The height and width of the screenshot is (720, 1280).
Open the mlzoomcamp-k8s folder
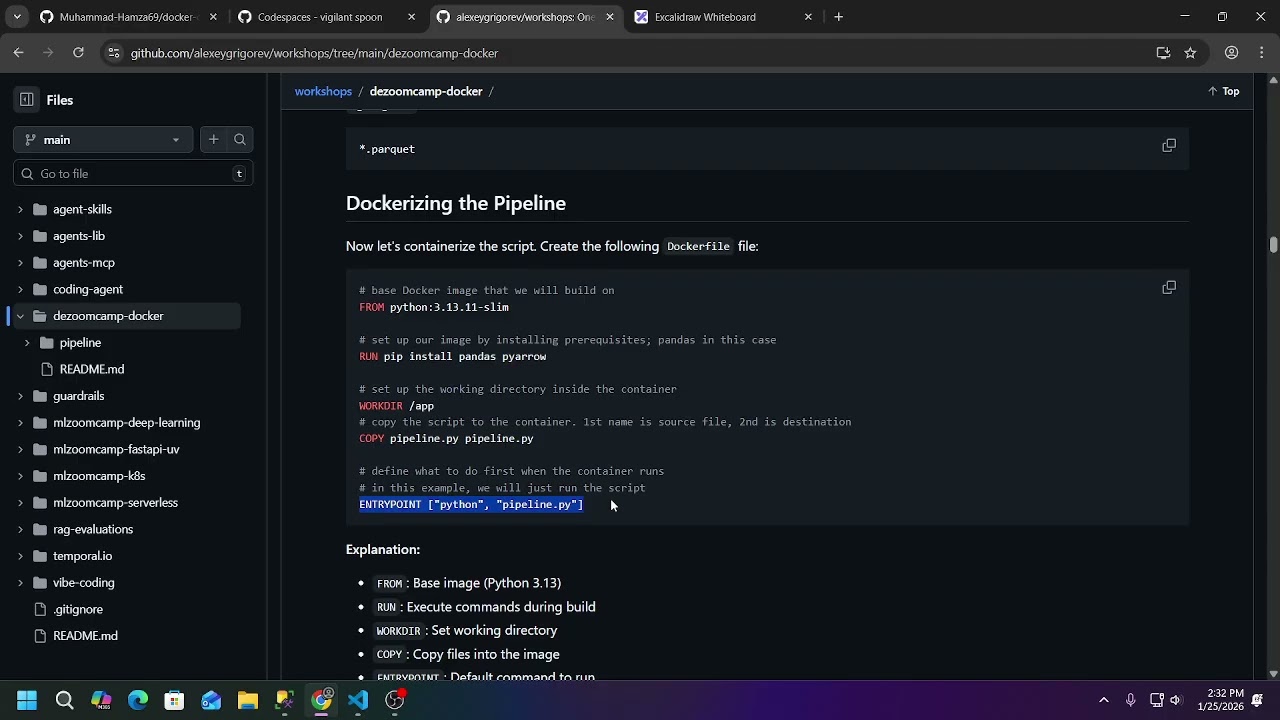pyautogui.click(x=99, y=476)
